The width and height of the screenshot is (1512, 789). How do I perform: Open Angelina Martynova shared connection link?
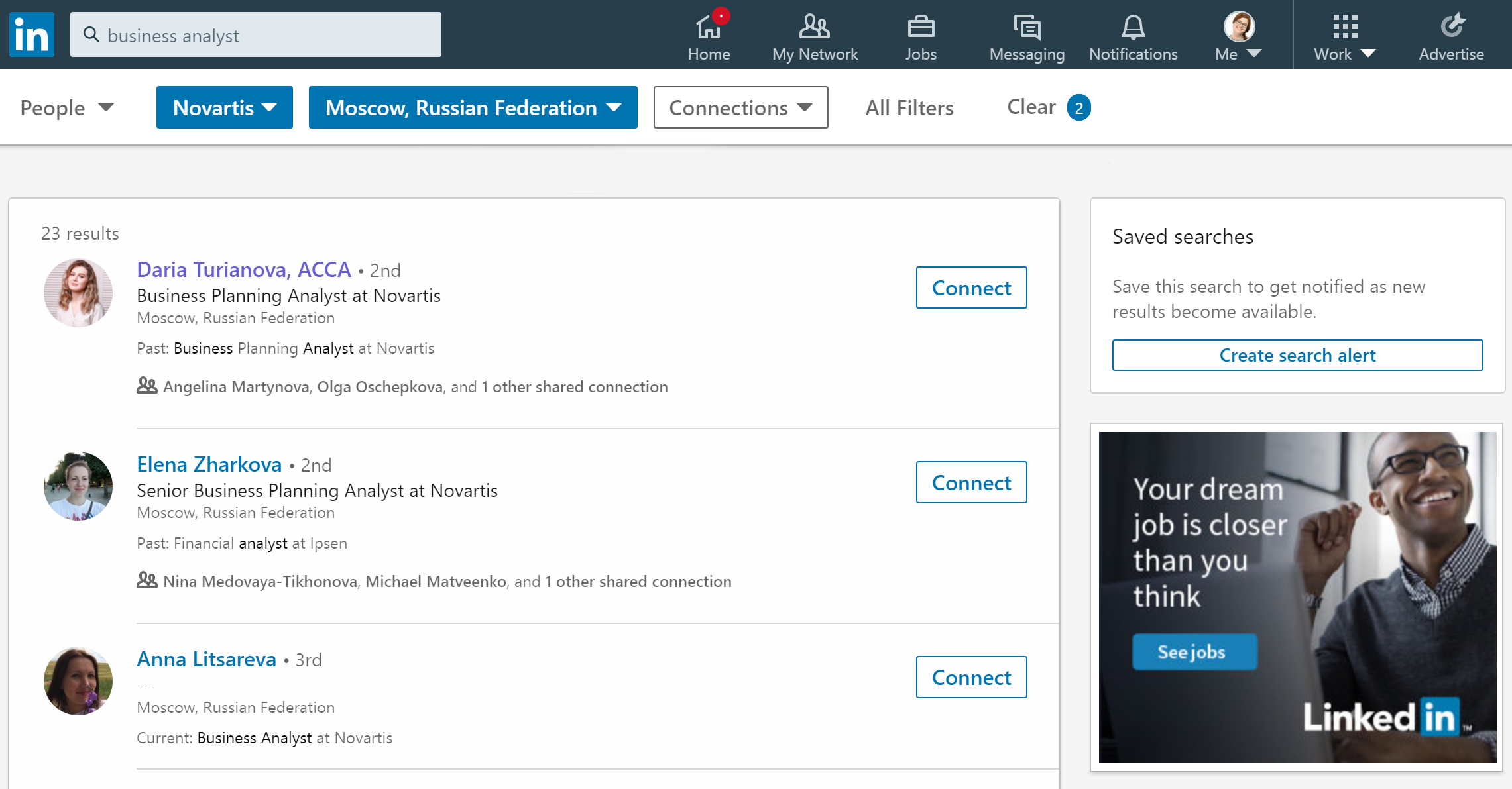236,387
